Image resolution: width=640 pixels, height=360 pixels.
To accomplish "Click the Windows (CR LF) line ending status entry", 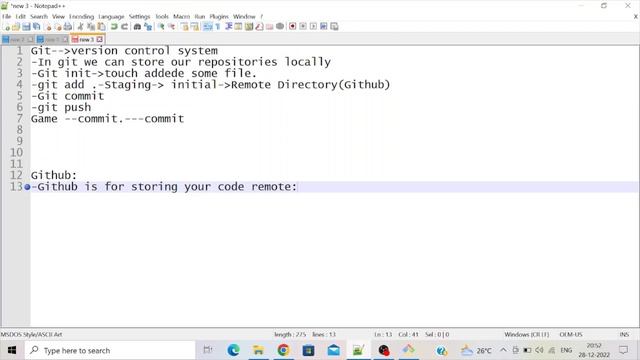I will point(527,334).
